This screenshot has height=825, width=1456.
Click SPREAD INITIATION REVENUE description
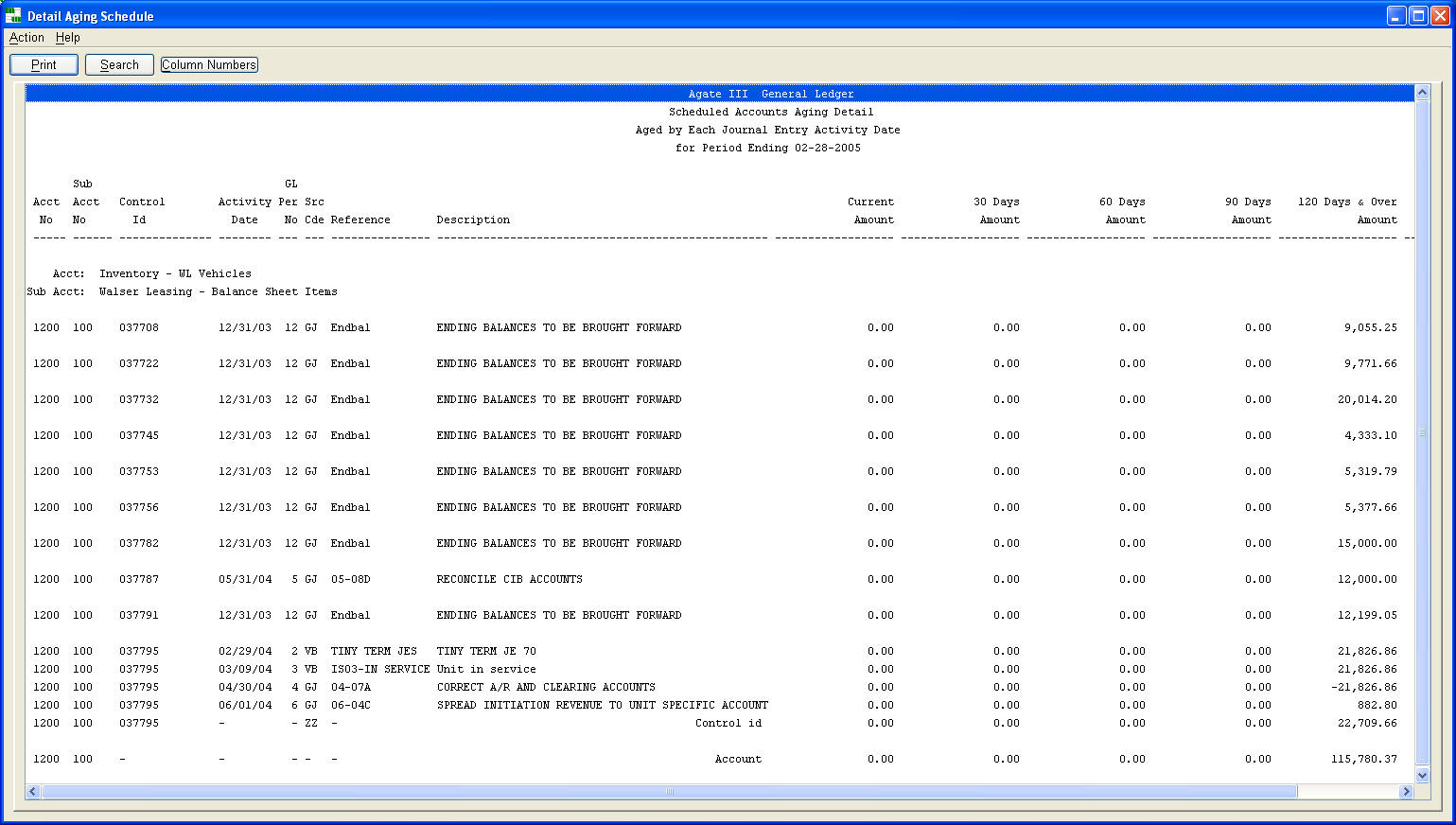point(603,705)
